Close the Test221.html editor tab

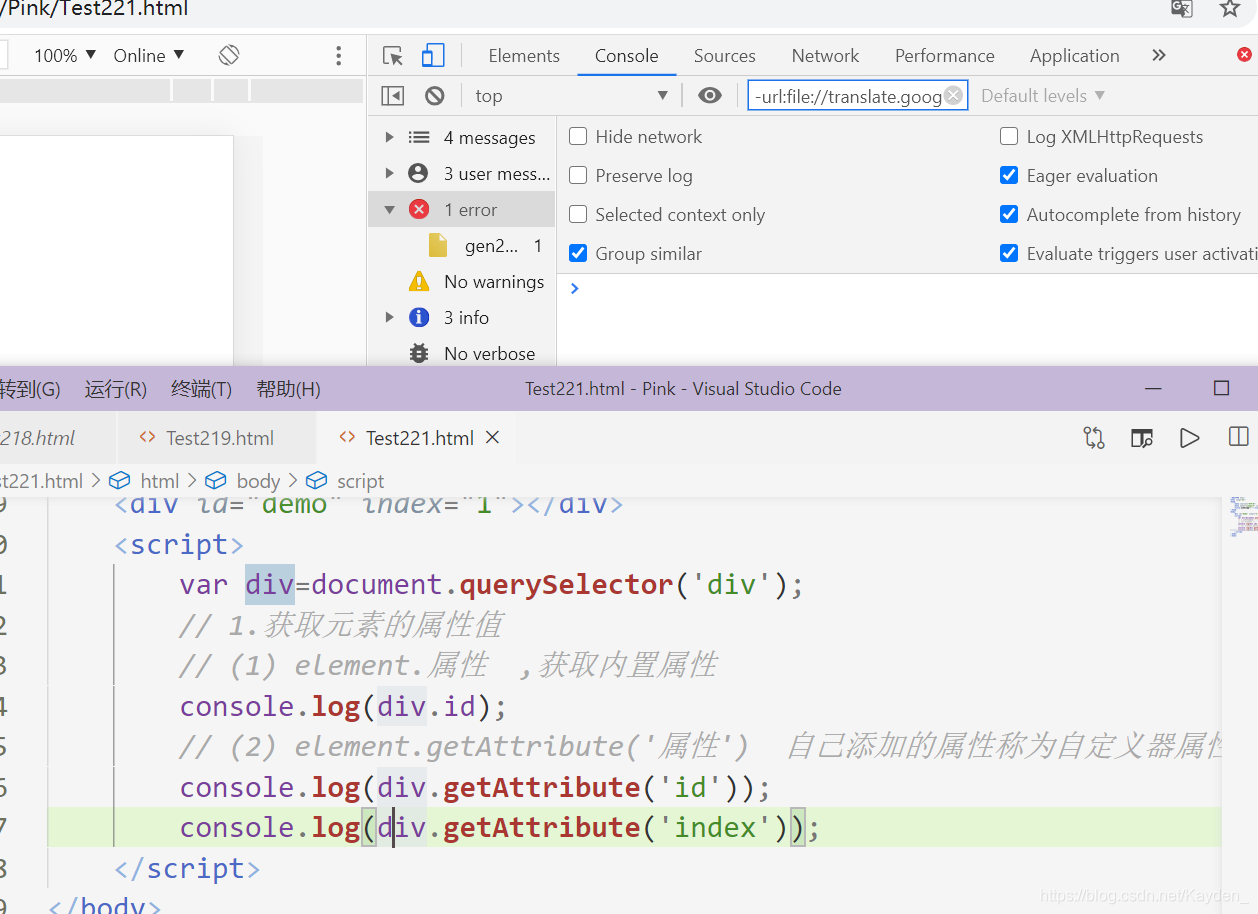(x=492, y=438)
